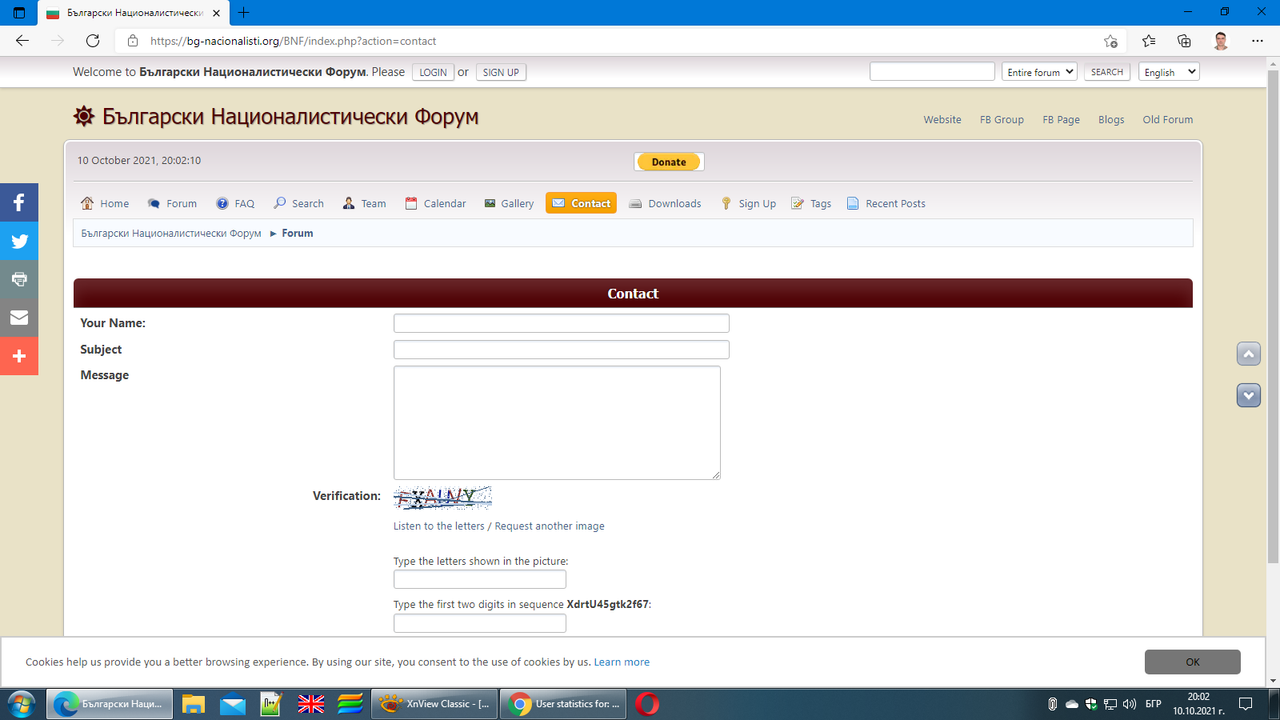The width and height of the screenshot is (1280, 720).
Task: Switch to XnView Classic taskbar window
Action: pyautogui.click(x=433, y=704)
